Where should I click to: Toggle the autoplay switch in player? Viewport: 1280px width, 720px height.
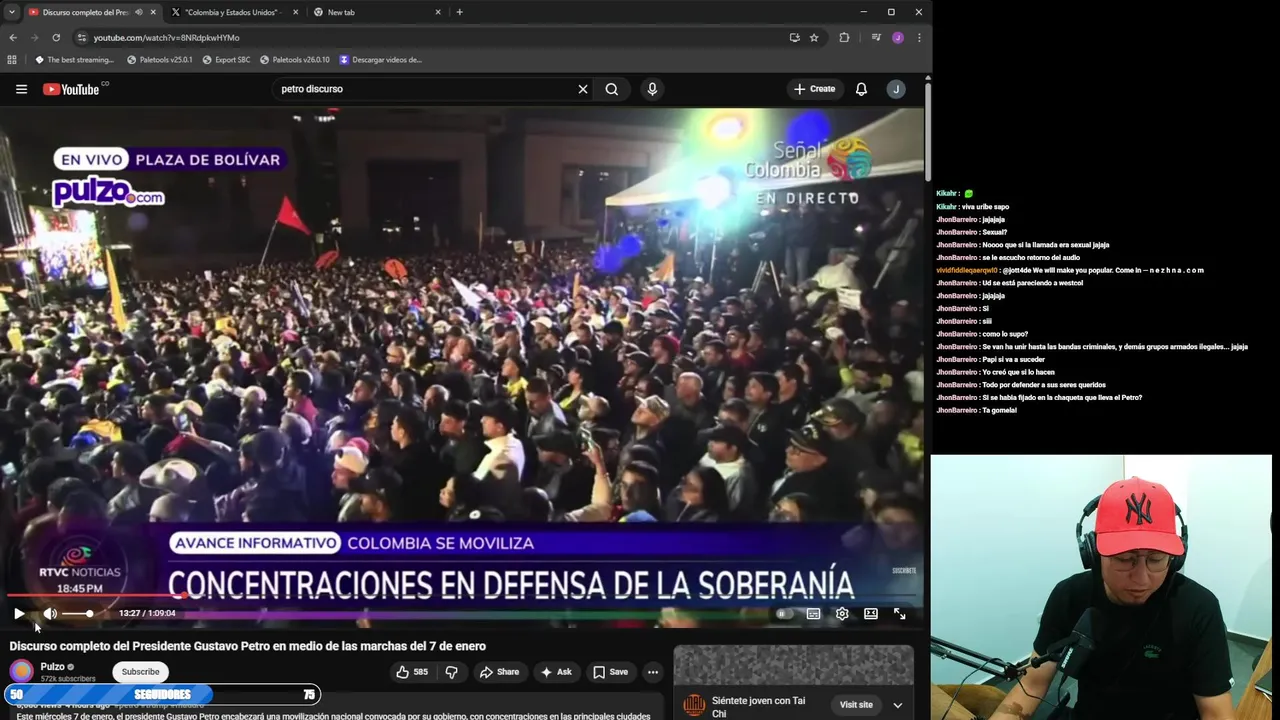coord(783,613)
